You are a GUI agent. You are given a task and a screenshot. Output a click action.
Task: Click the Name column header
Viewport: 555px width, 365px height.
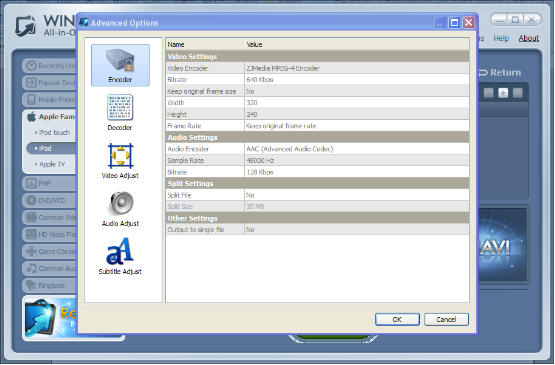tap(205, 44)
